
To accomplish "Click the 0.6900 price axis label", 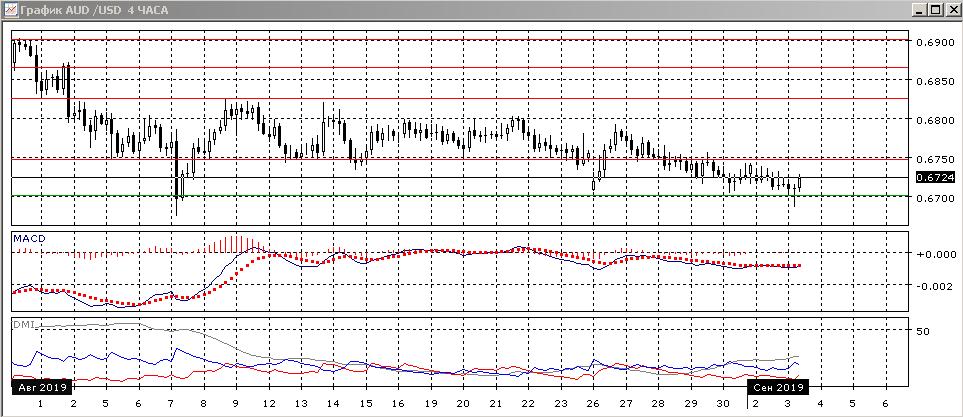I will (x=934, y=44).
